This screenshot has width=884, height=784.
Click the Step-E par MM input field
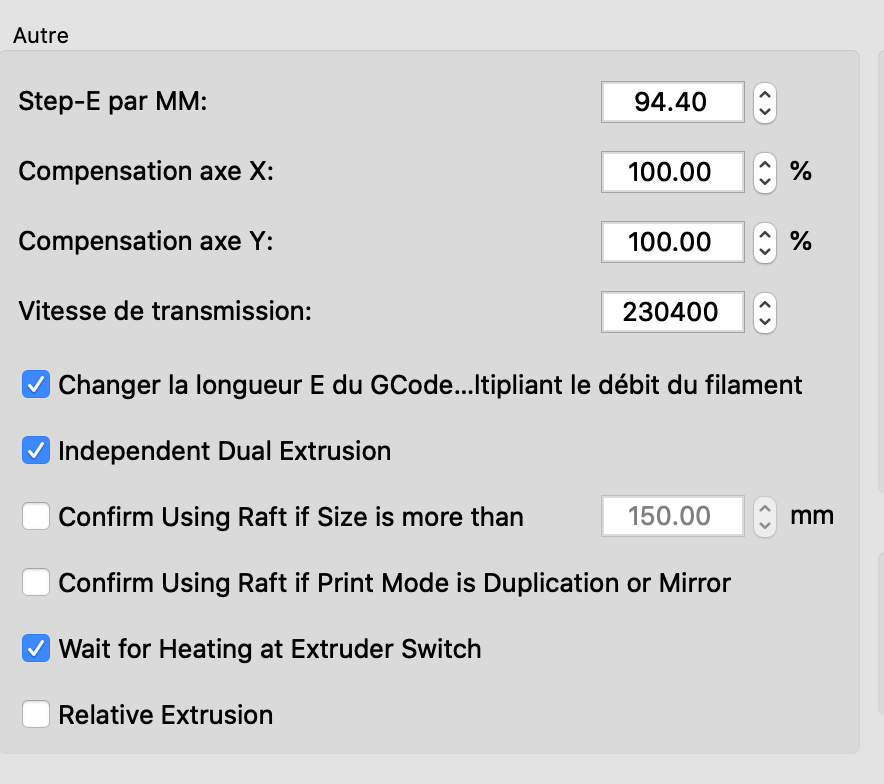click(672, 102)
